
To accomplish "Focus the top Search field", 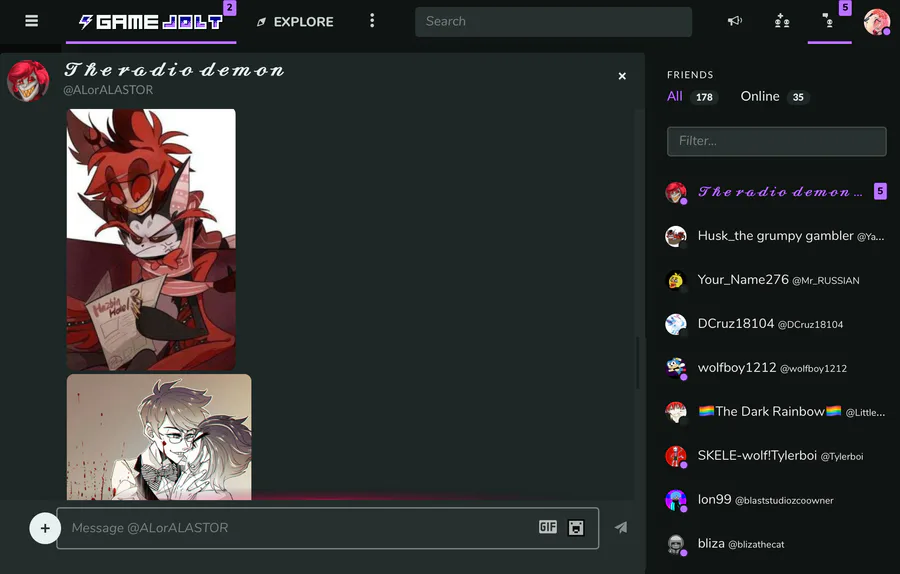I will click(553, 22).
